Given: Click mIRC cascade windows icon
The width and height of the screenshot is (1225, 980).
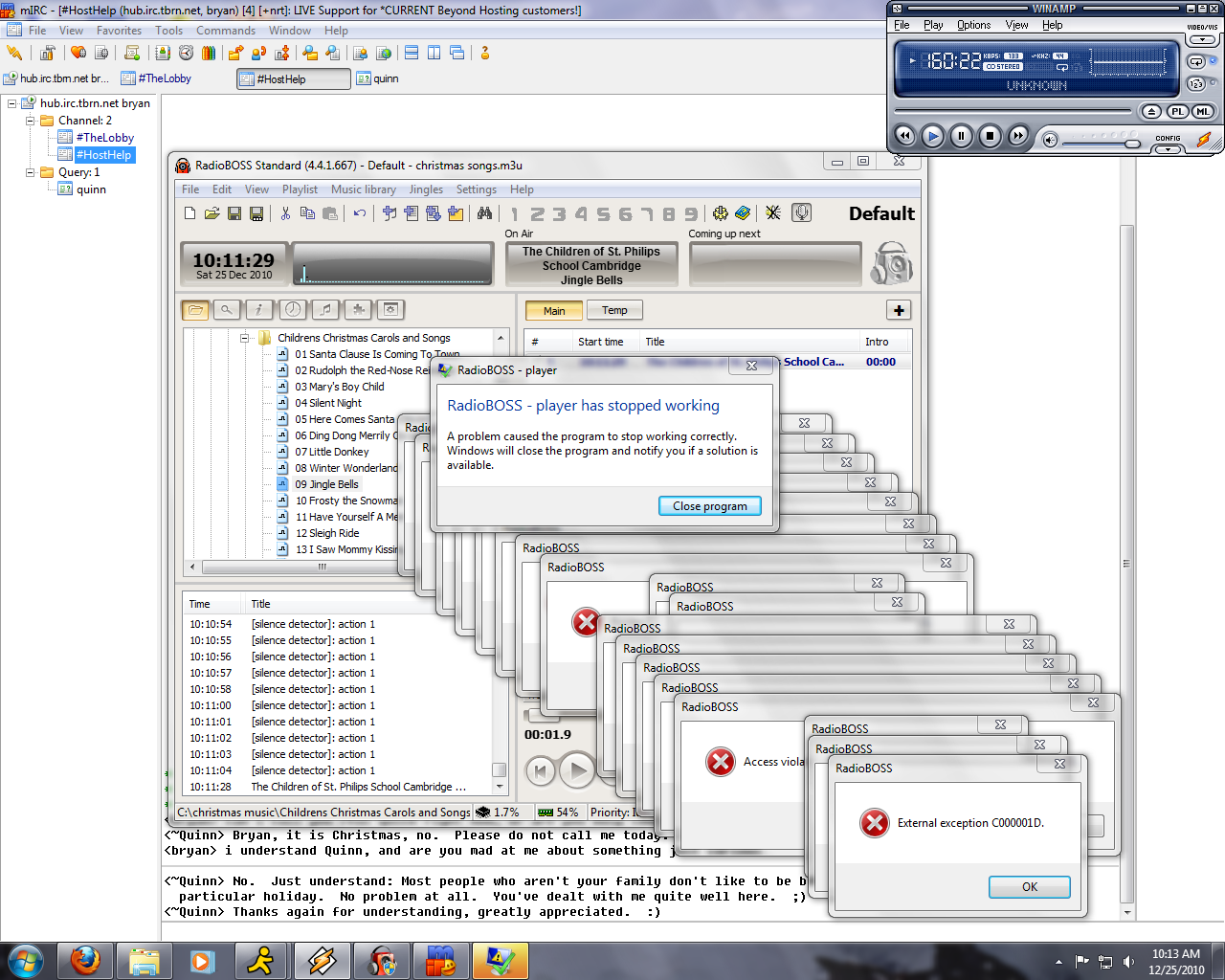Looking at the screenshot, I should (457, 53).
